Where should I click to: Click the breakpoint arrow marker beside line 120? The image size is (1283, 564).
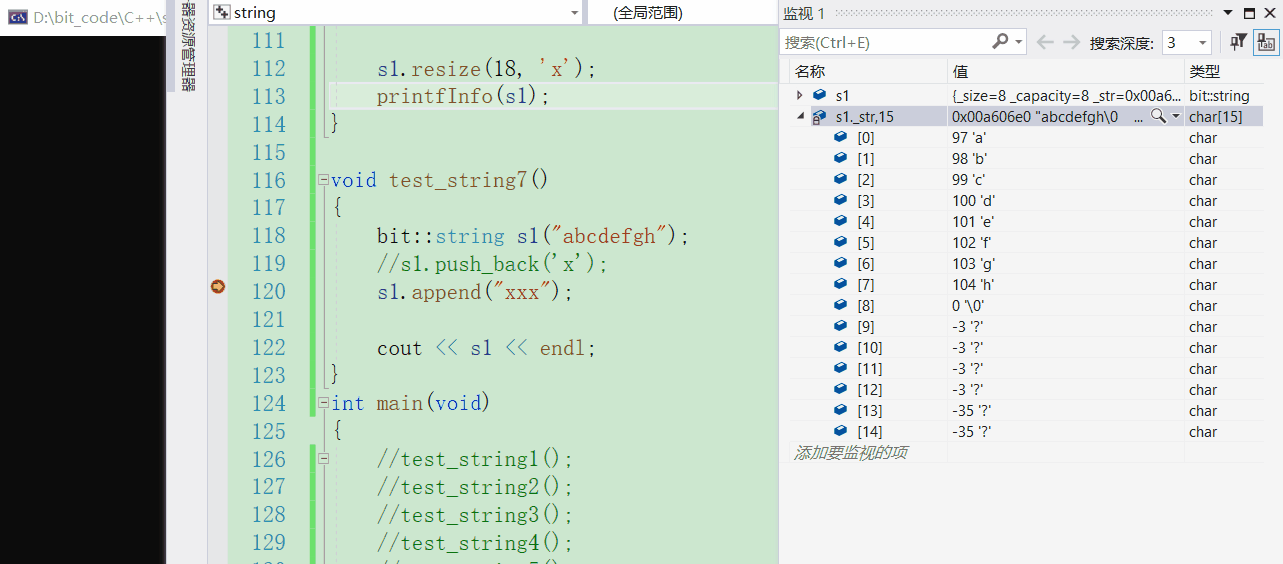point(218,287)
